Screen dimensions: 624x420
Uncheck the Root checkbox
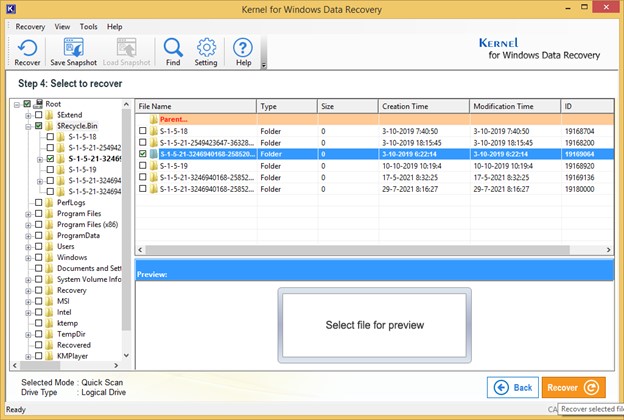click(x=27, y=104)
